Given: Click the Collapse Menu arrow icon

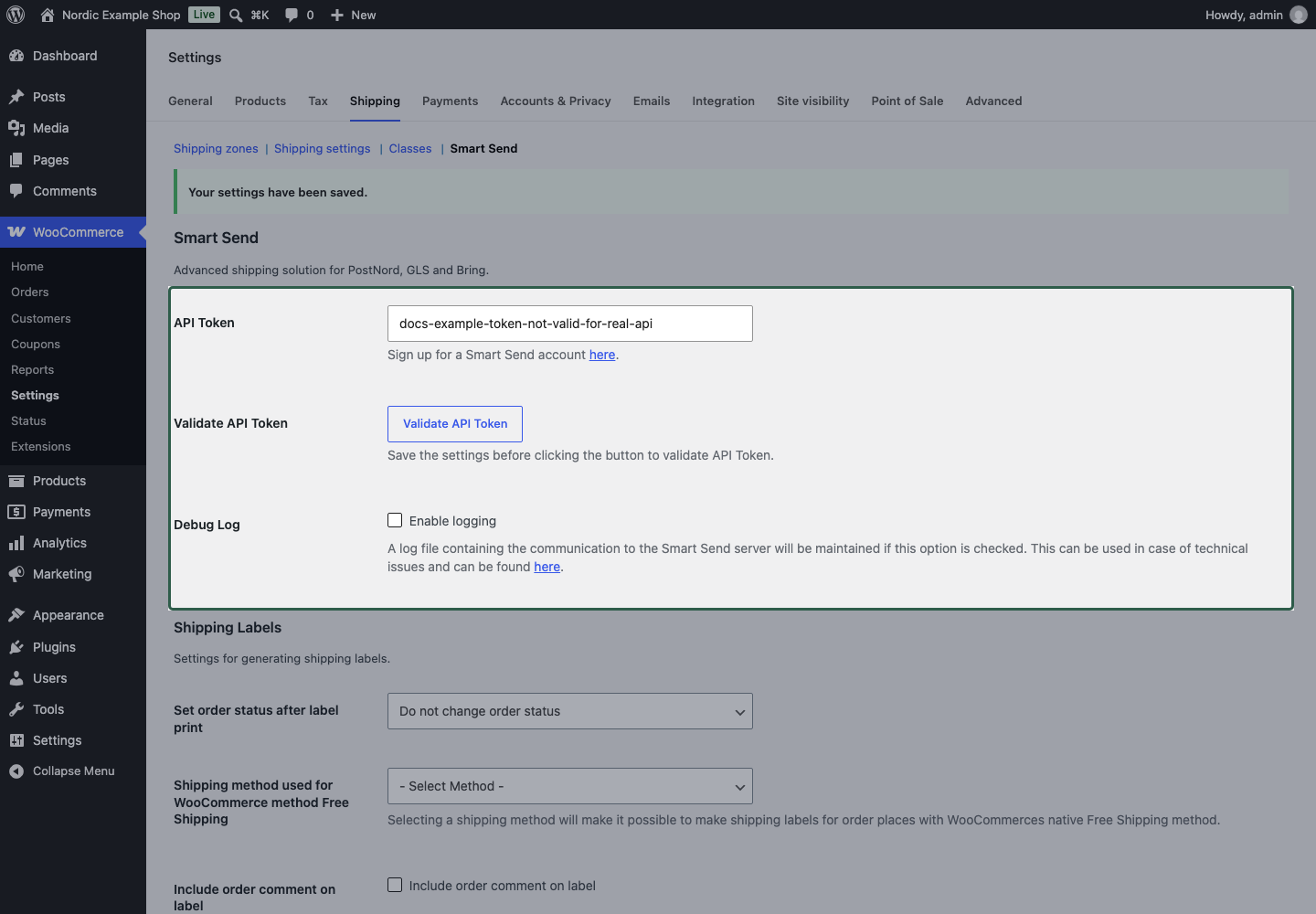Looking at the screenshot, I should [16, 771].
